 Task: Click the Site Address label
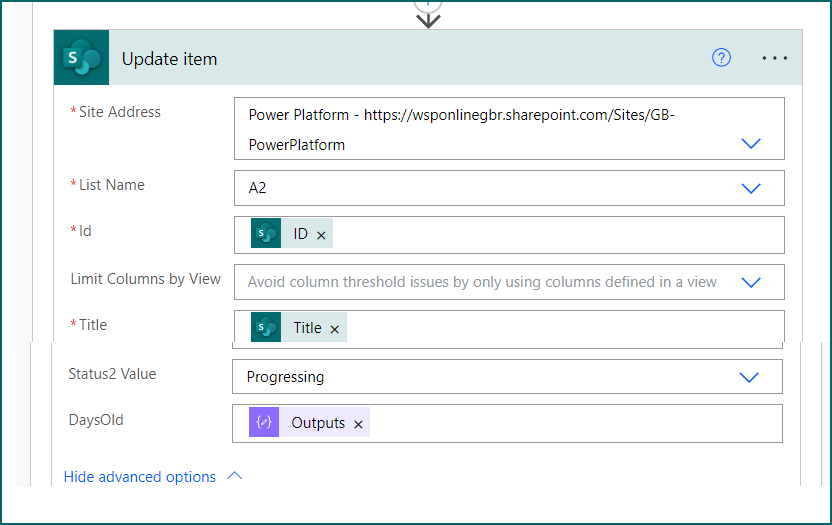(x=119, y=112)
